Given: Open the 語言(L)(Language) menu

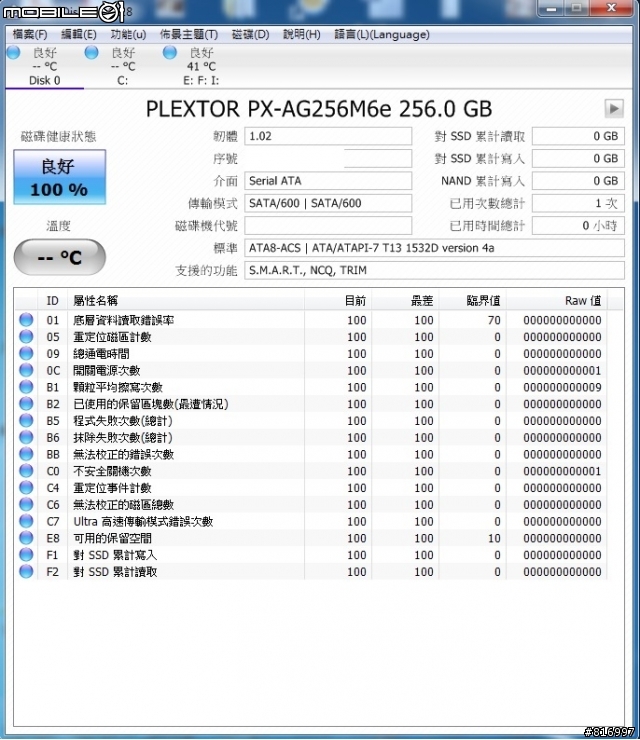Looking at the screenshot, I should tap(382, 34).
